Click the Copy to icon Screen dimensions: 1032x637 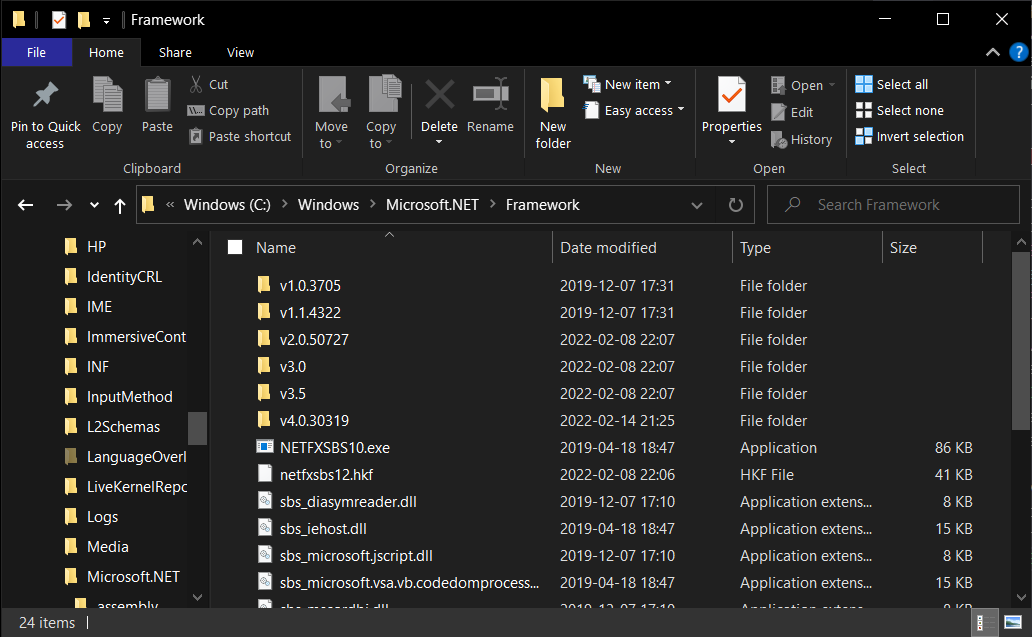384,94
